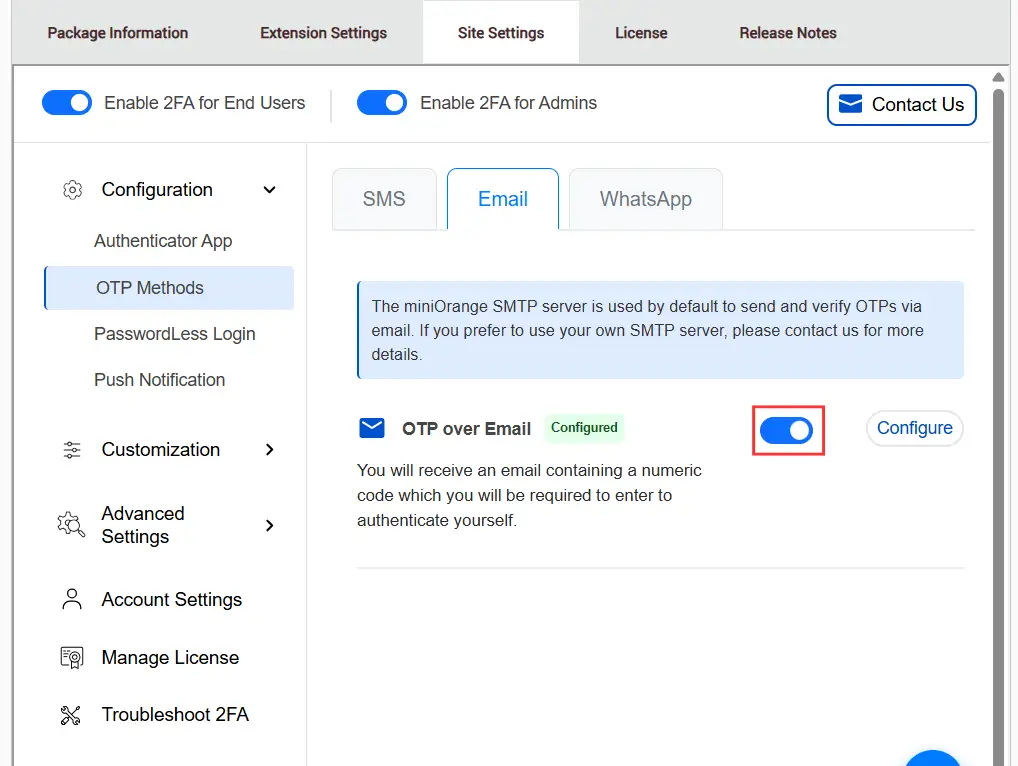Viewport: 1018px width, 766px height.
Task: Disable 2FA for End Users
Action: [66, 102]
